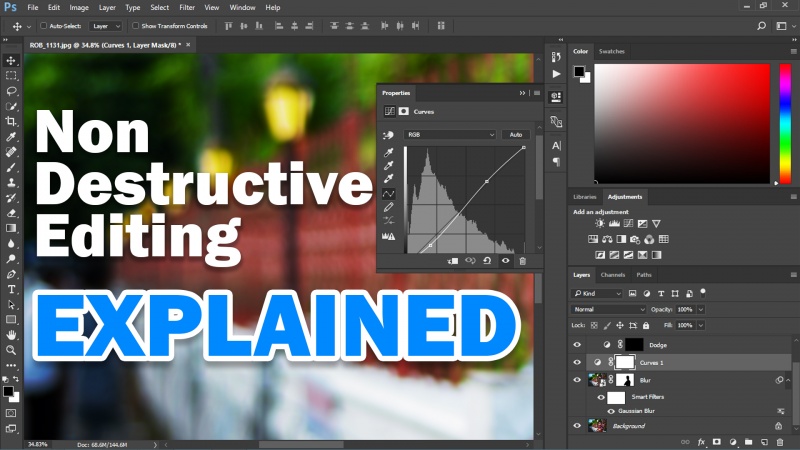Select the Brush tool
800x450 pixels.
pos(11,167)
